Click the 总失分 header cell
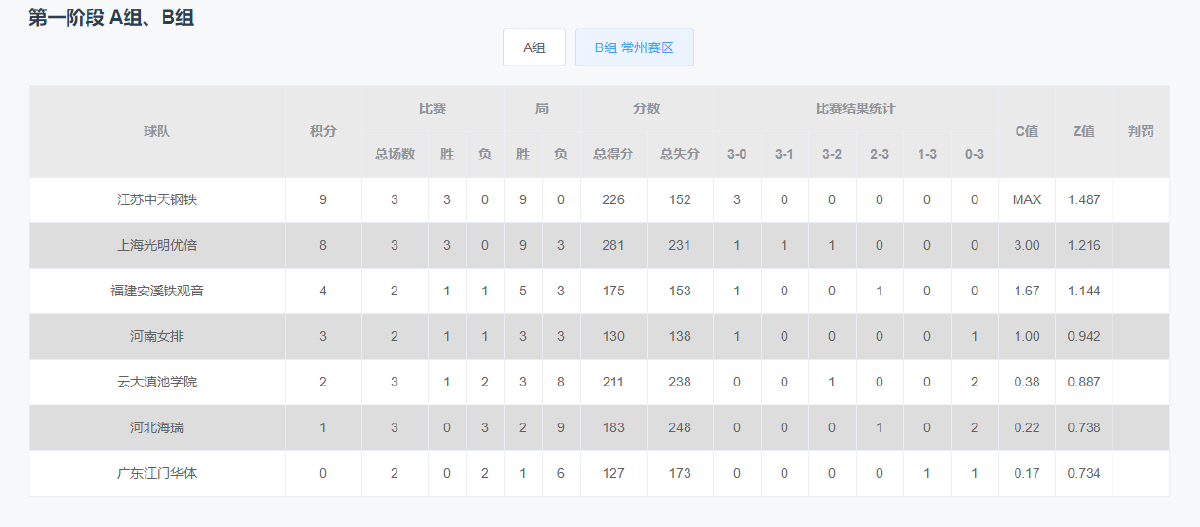This screenshot has width=1200, height=527. tap(680, 154)
